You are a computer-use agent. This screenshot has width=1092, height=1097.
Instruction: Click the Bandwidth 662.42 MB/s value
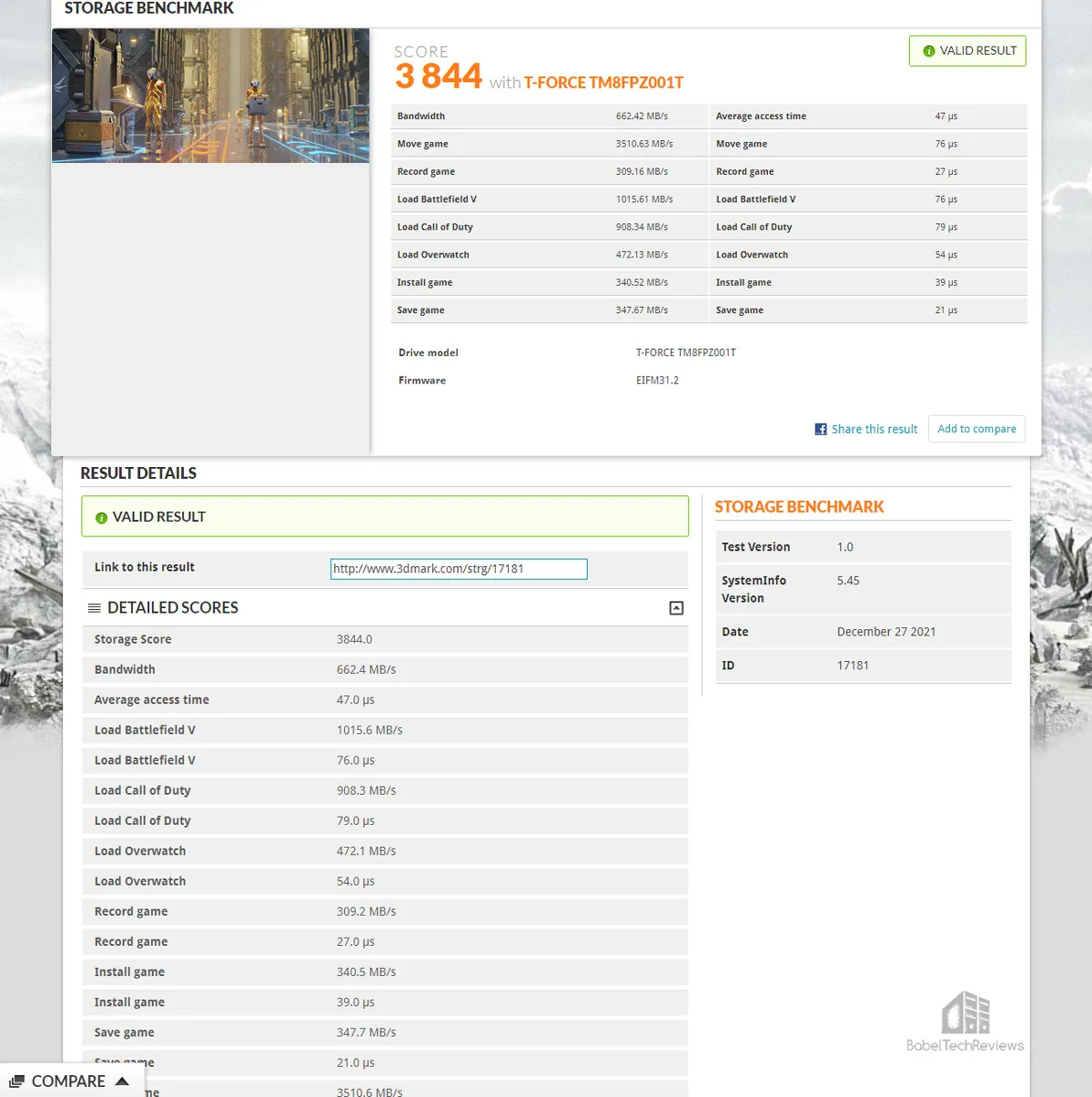click(x=642, y=117)
